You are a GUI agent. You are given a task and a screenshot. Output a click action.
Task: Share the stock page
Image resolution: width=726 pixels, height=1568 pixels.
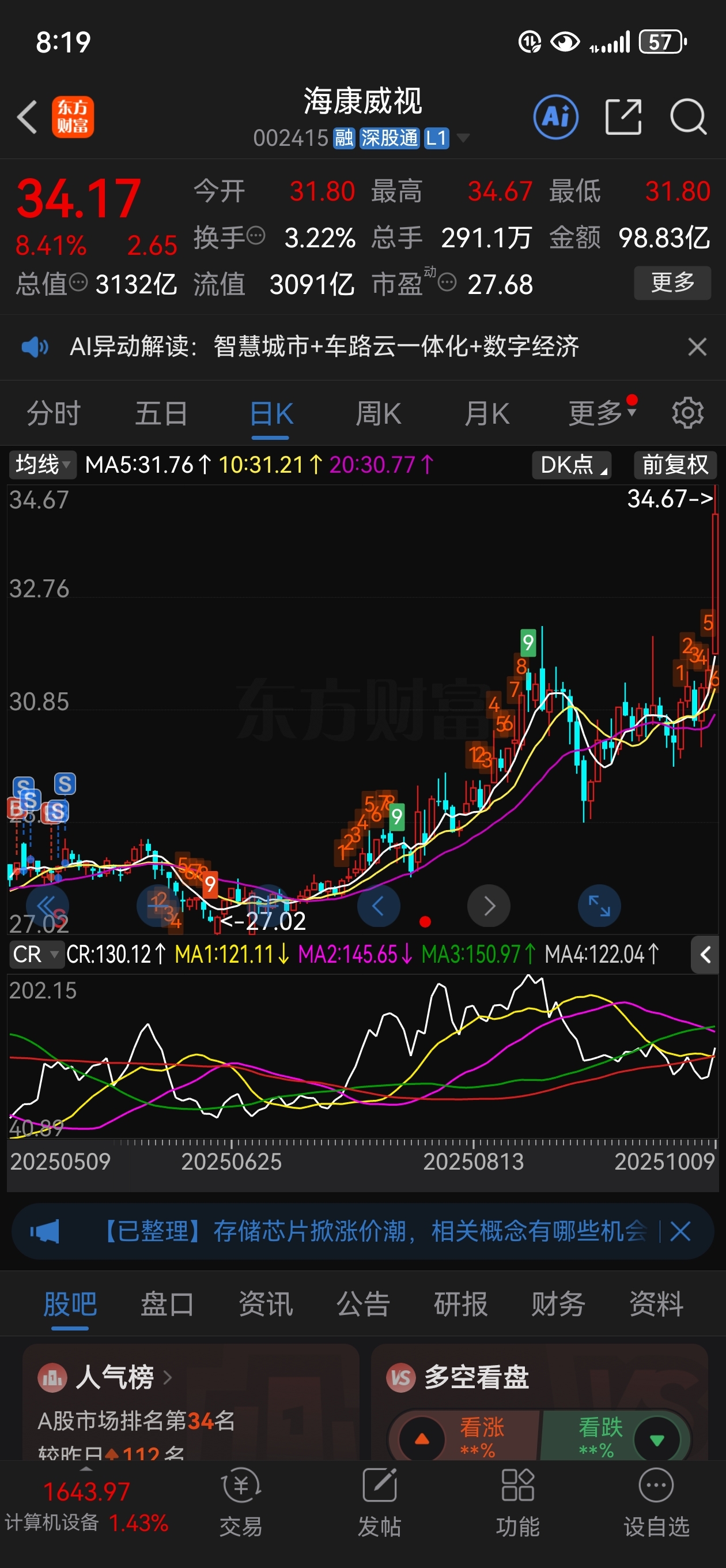point(623,117)
